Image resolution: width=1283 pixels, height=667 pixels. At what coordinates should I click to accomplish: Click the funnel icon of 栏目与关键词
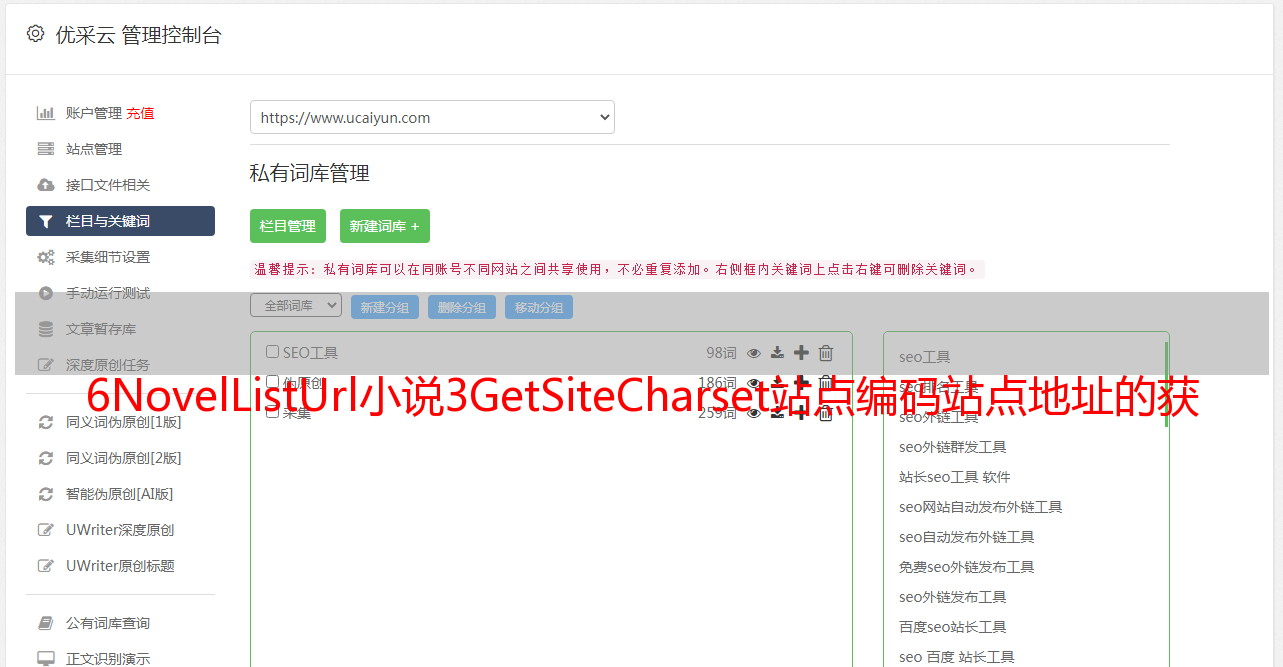point(45,221)
